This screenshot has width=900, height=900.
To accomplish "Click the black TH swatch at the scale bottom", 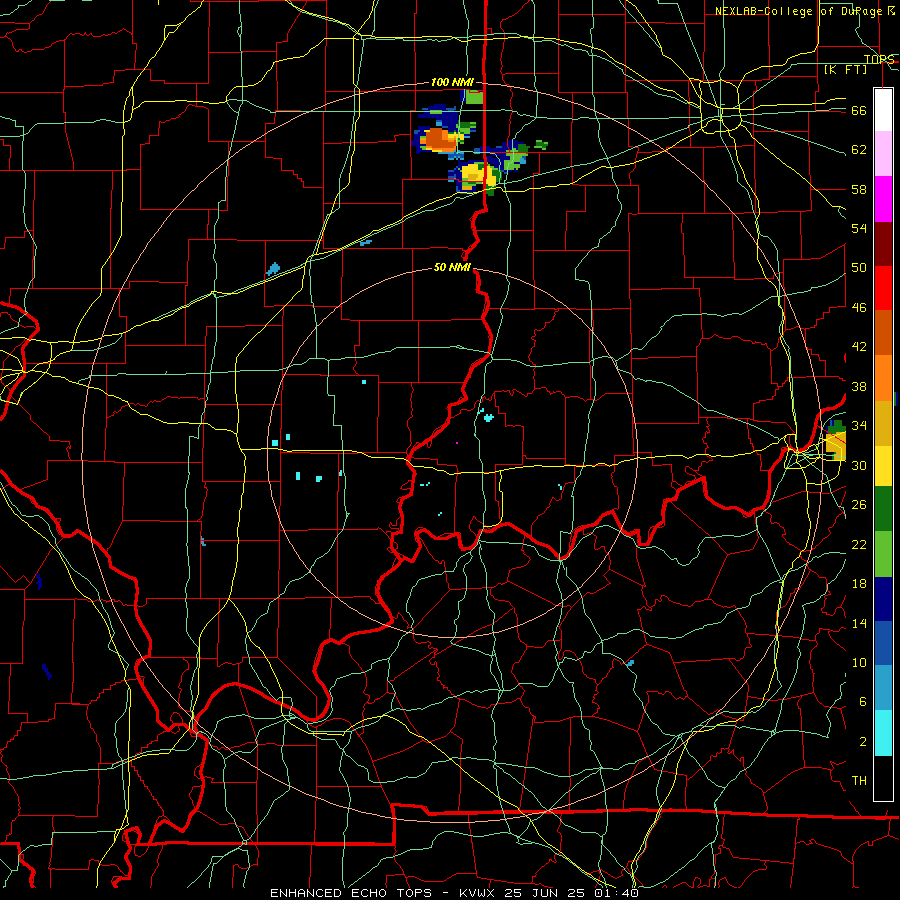I will [x=883, y=778].
